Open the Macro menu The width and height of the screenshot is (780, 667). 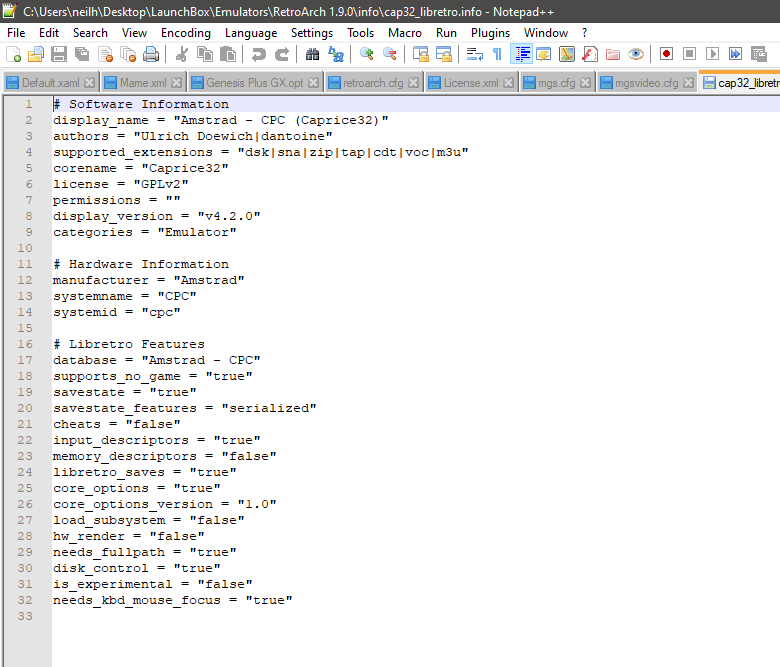[x=405, y=33]
